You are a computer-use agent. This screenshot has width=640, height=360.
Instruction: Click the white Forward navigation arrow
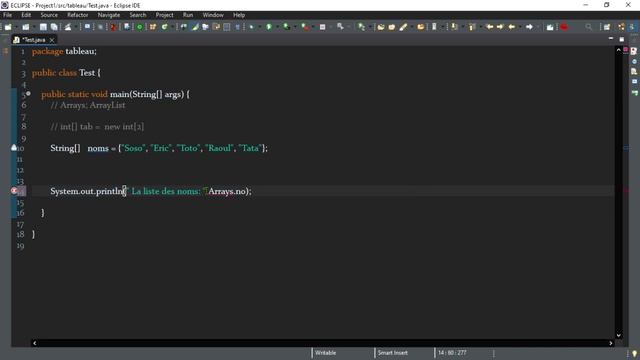[x=529, y=27]
